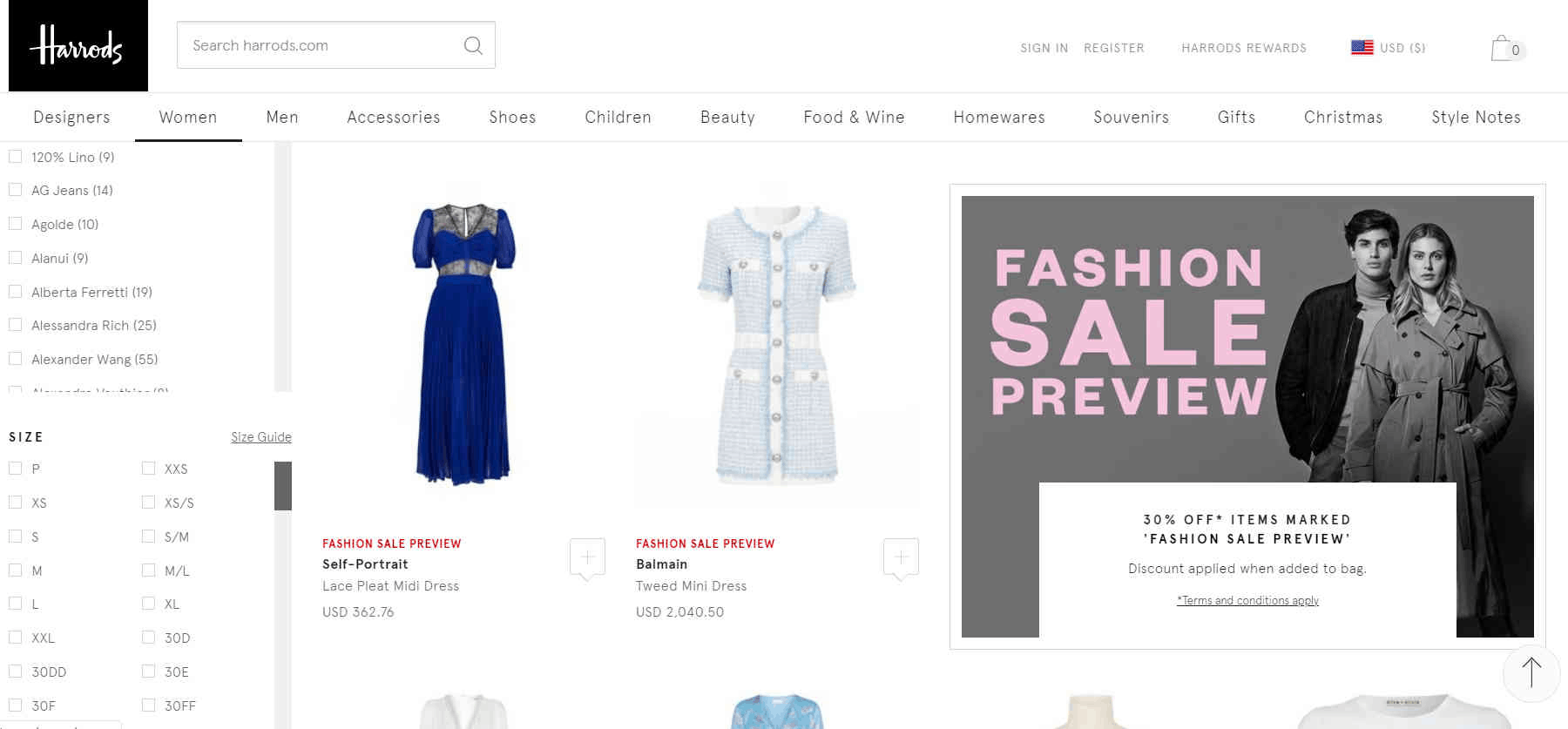
Task: Check the M/L size box
Action: [x=148, y=570]
